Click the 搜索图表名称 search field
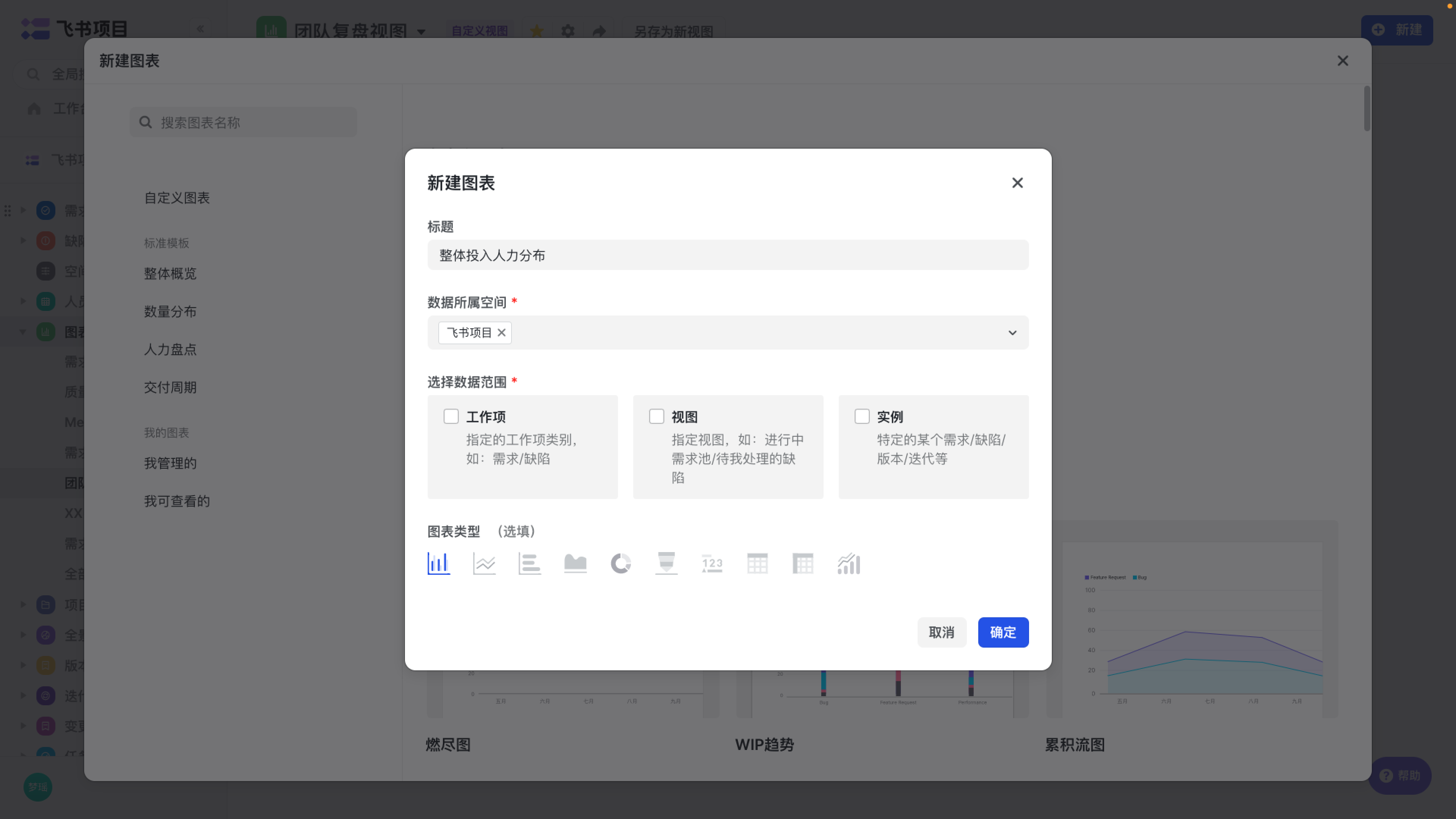The width and height of the screenshot is (1456, 819). click(x=243, y=122)
